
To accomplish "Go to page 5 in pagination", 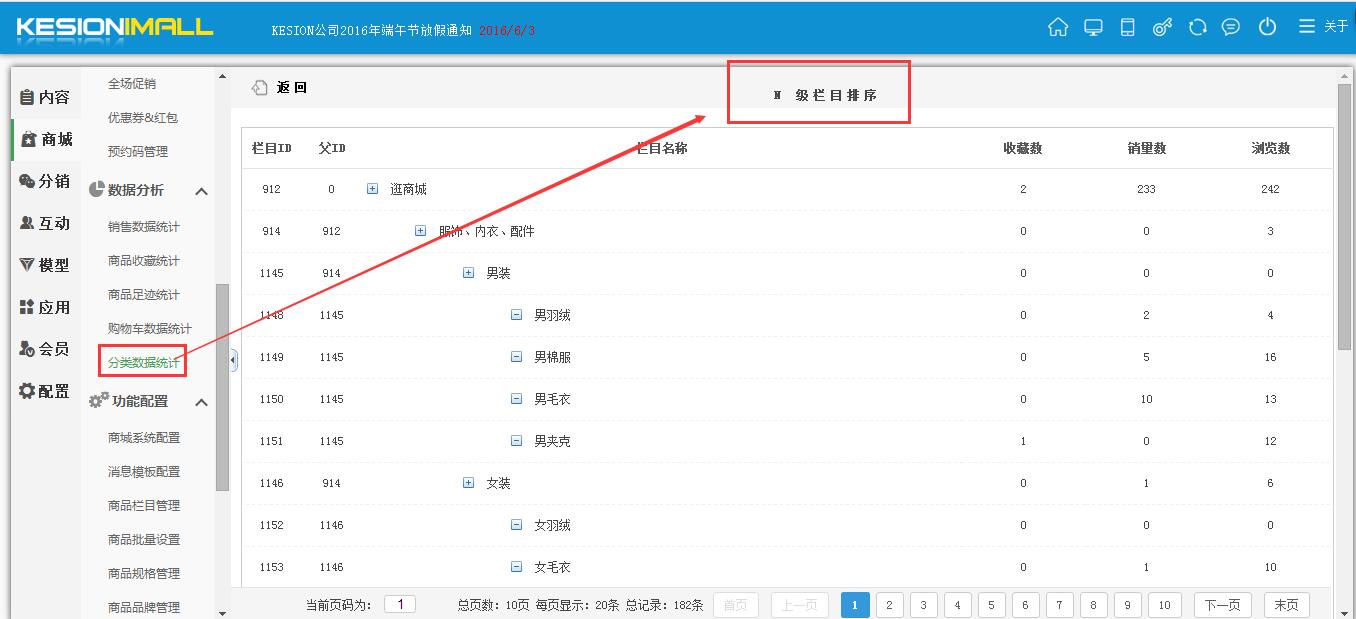I will click(991, 605).
